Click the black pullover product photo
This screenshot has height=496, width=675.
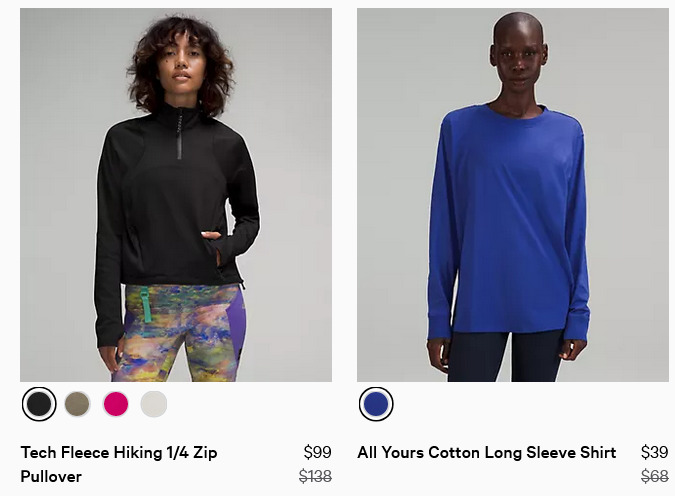(176, 195)
